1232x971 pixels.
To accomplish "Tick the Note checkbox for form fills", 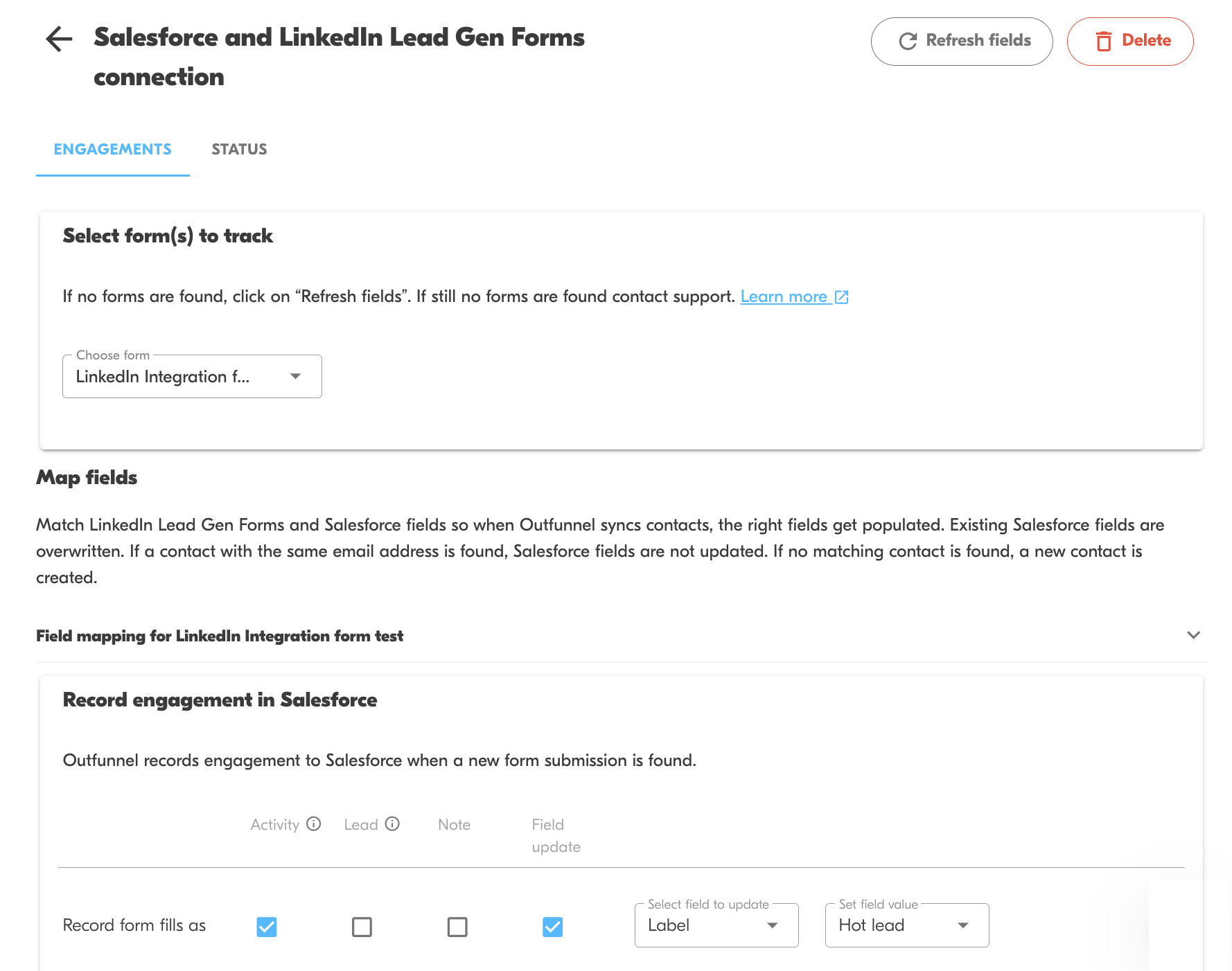I will click(457, 927).
